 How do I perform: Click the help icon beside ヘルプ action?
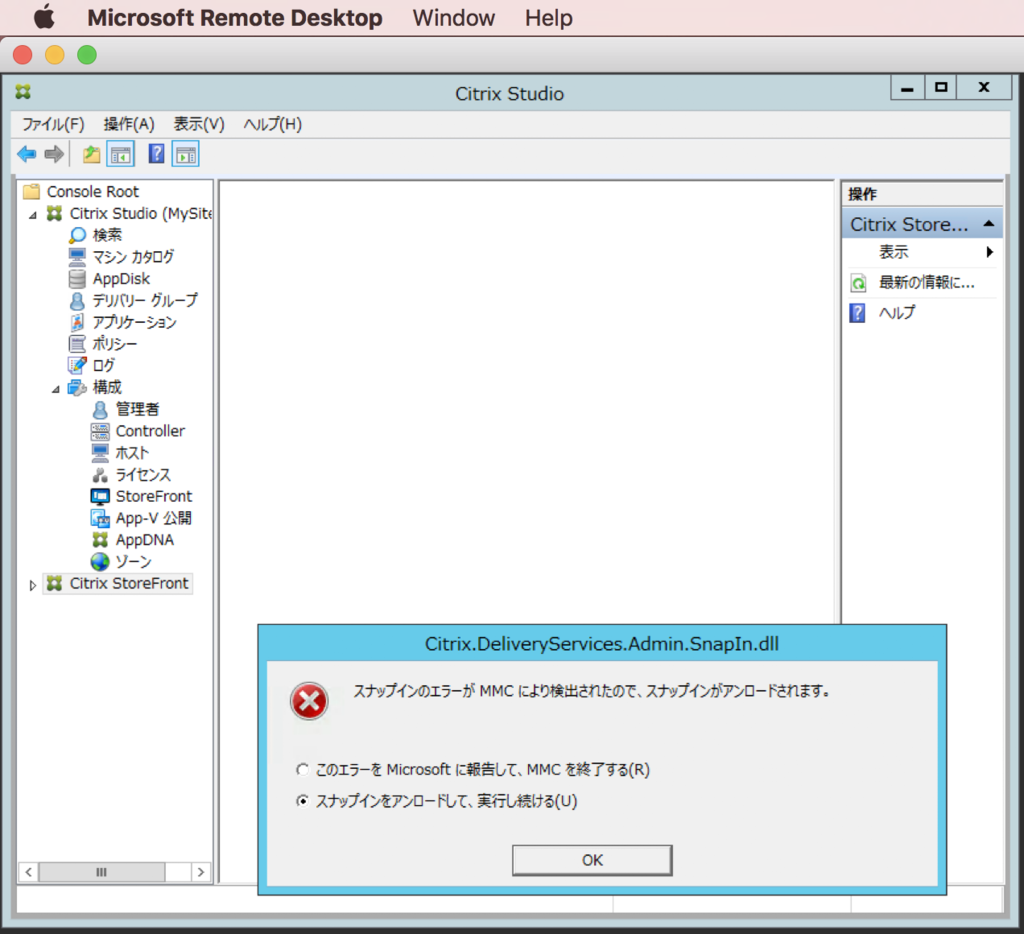click(857, 313)
